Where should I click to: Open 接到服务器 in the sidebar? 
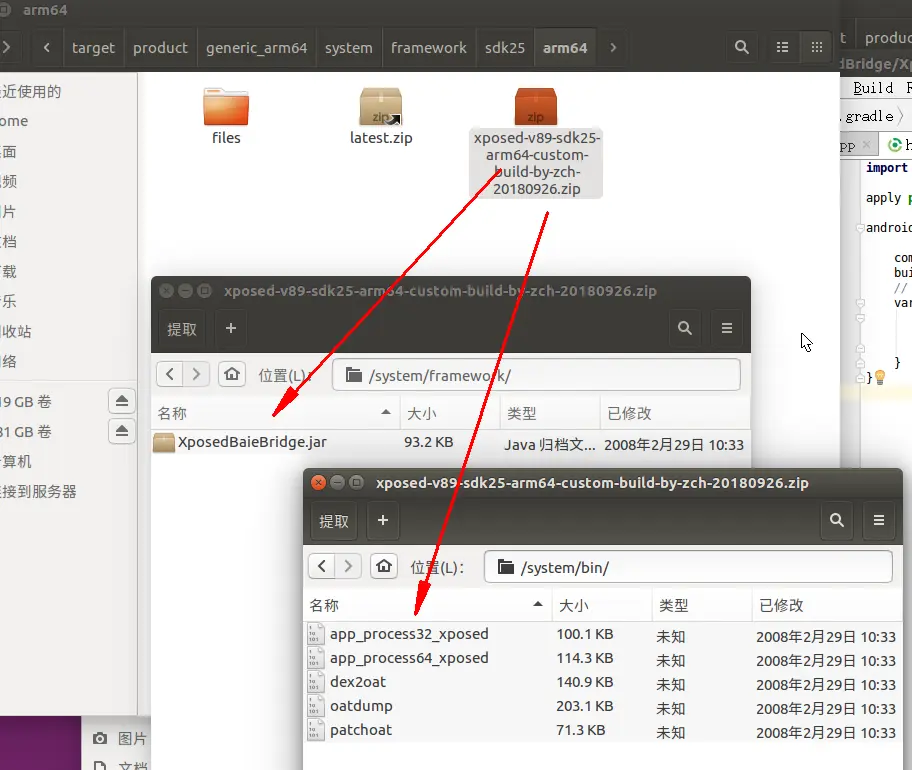(38, 491)
